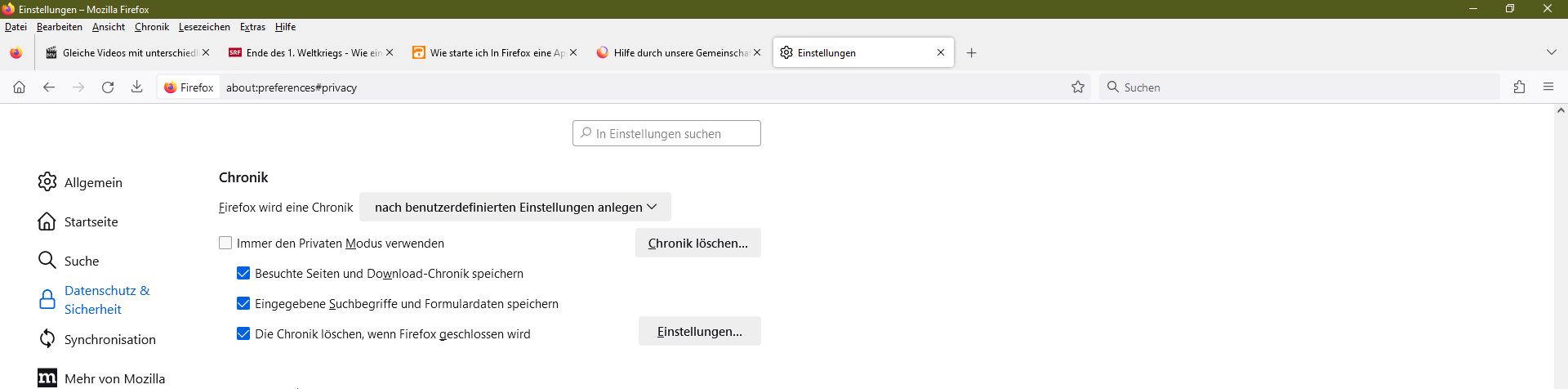Viewport: 1568px width, 389px height.
Task: Open the extensions puzzle icon
Action: coord(1519,87)
